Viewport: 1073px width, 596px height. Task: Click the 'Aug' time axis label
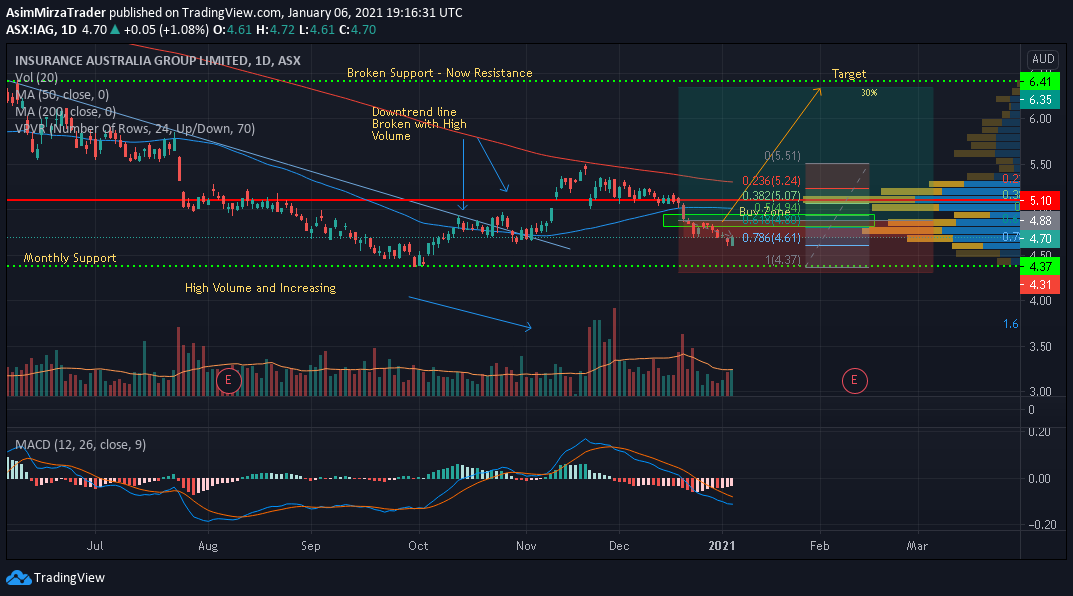[207, 545]
